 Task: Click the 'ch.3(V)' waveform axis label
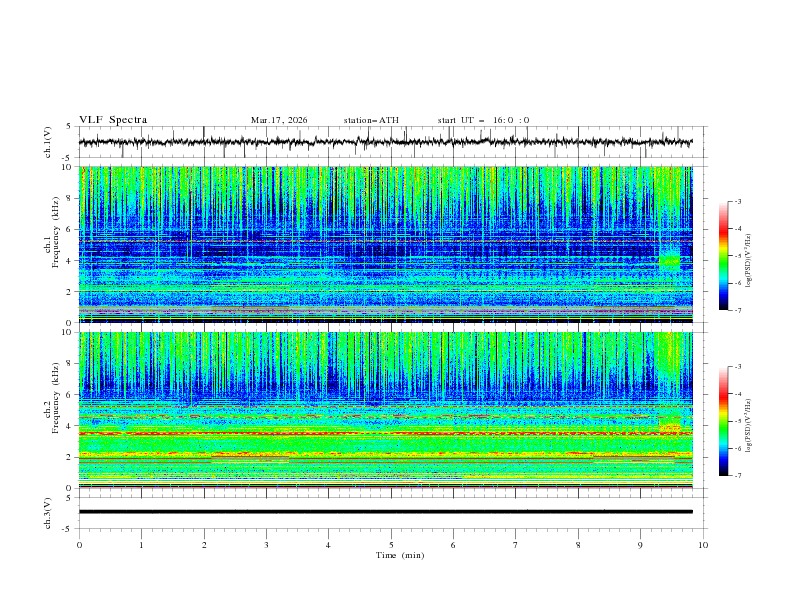[x=48, y=513]
